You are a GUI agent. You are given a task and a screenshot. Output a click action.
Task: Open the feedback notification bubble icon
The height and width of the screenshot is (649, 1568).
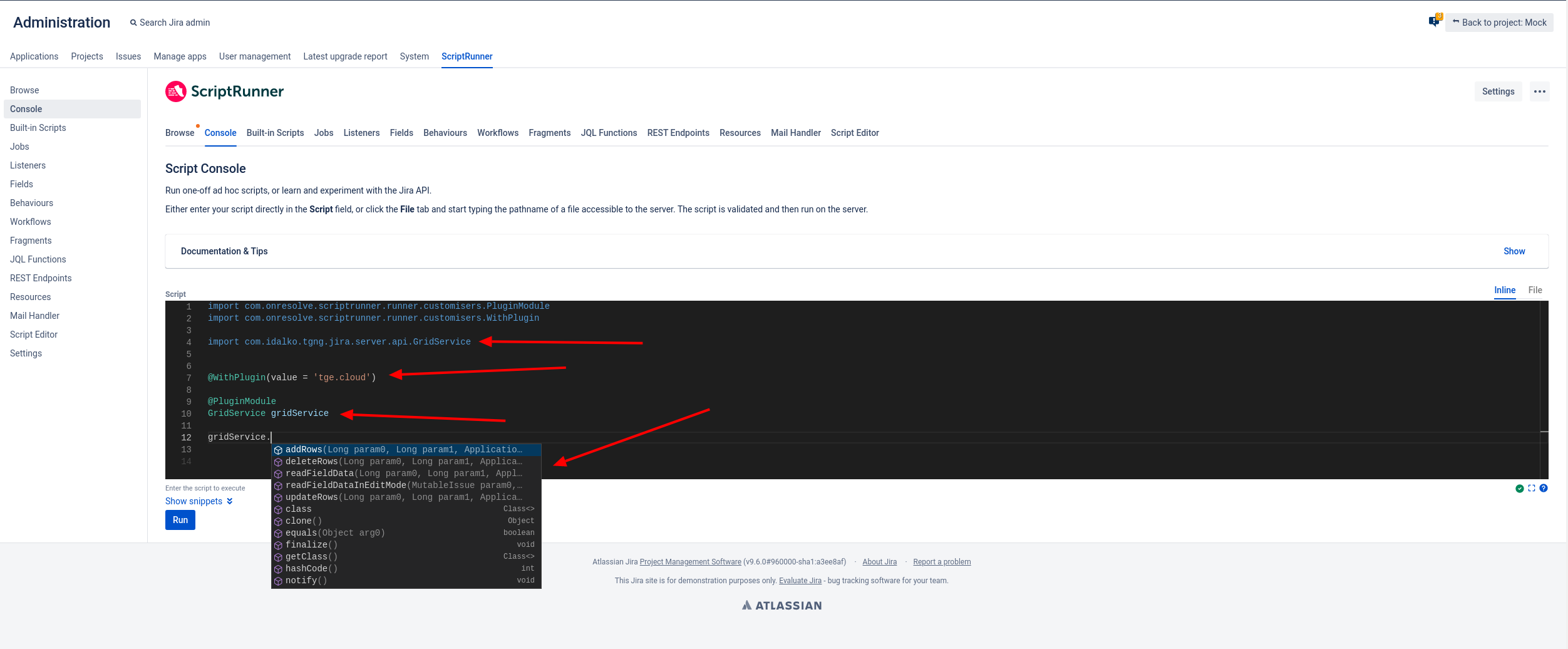click(1434, 22)
